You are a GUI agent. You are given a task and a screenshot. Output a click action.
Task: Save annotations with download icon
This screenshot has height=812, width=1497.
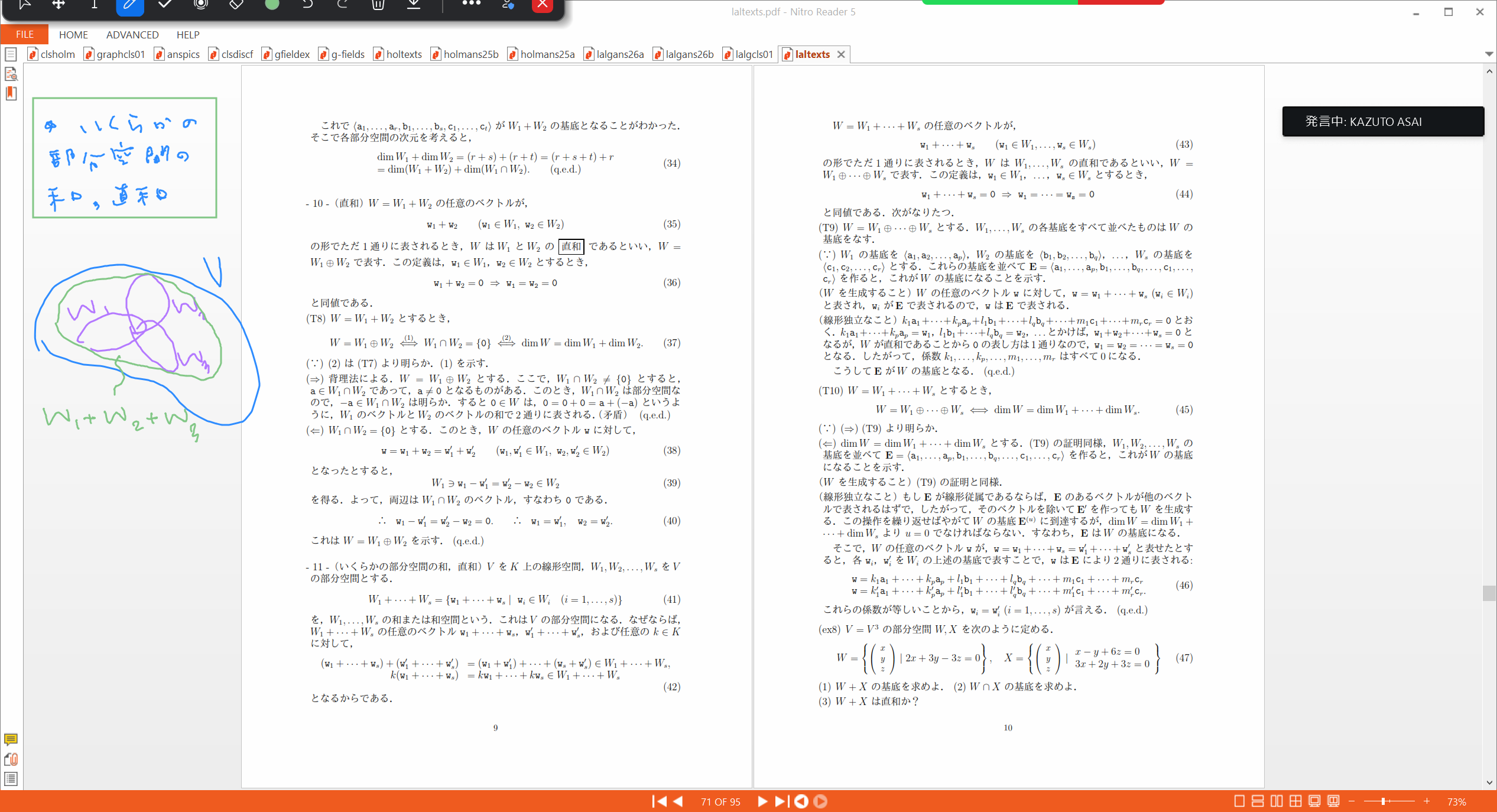tap(414, 5)
